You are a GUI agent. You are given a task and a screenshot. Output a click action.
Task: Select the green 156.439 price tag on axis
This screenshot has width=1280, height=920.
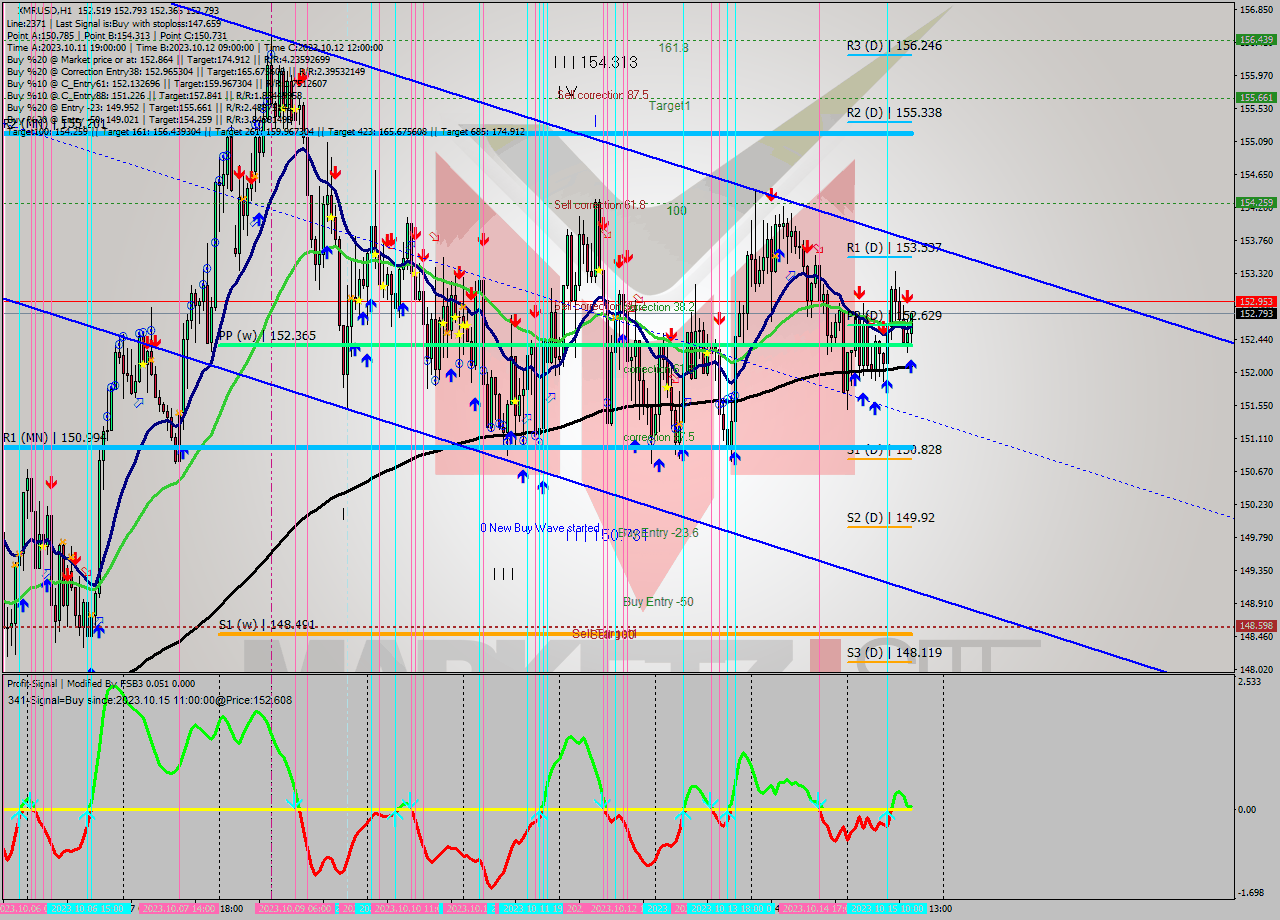tap(1255, 40)
